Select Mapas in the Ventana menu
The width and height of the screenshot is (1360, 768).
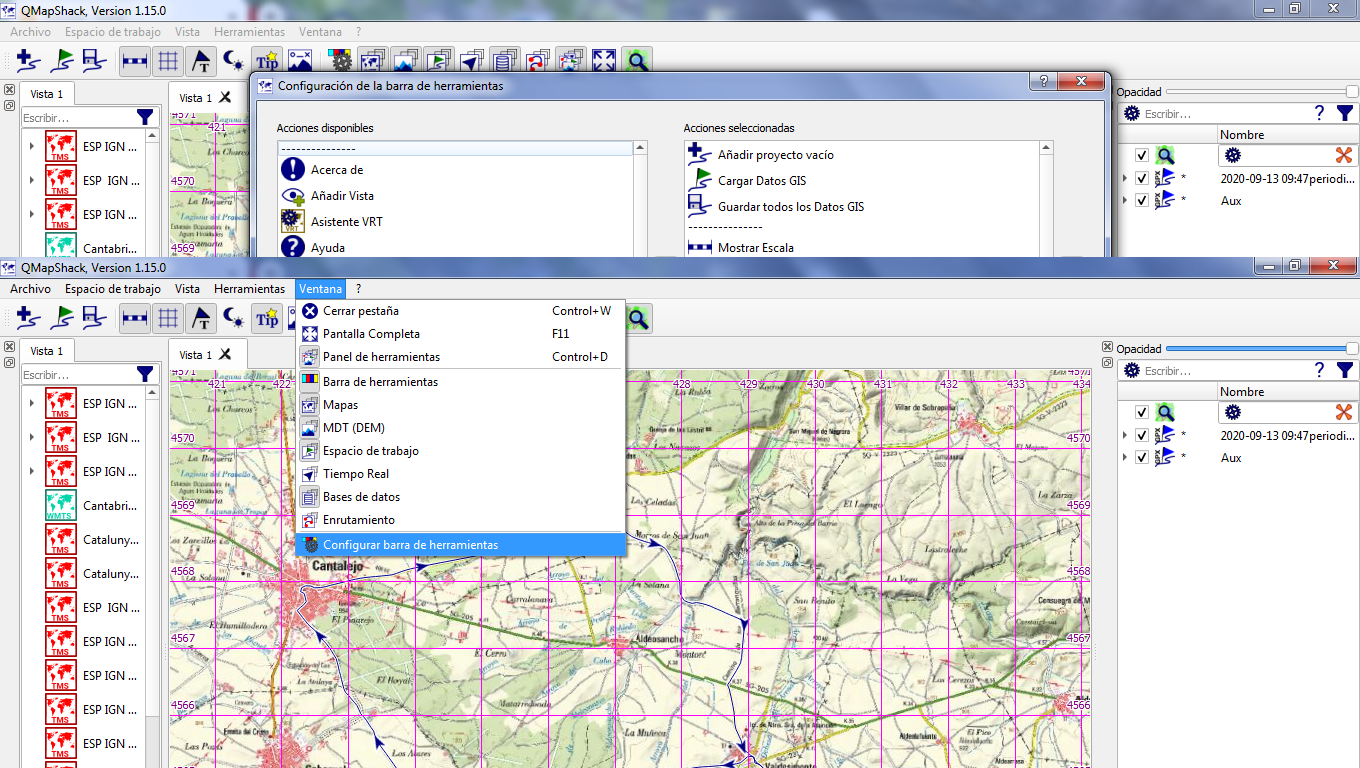point(460,405)
